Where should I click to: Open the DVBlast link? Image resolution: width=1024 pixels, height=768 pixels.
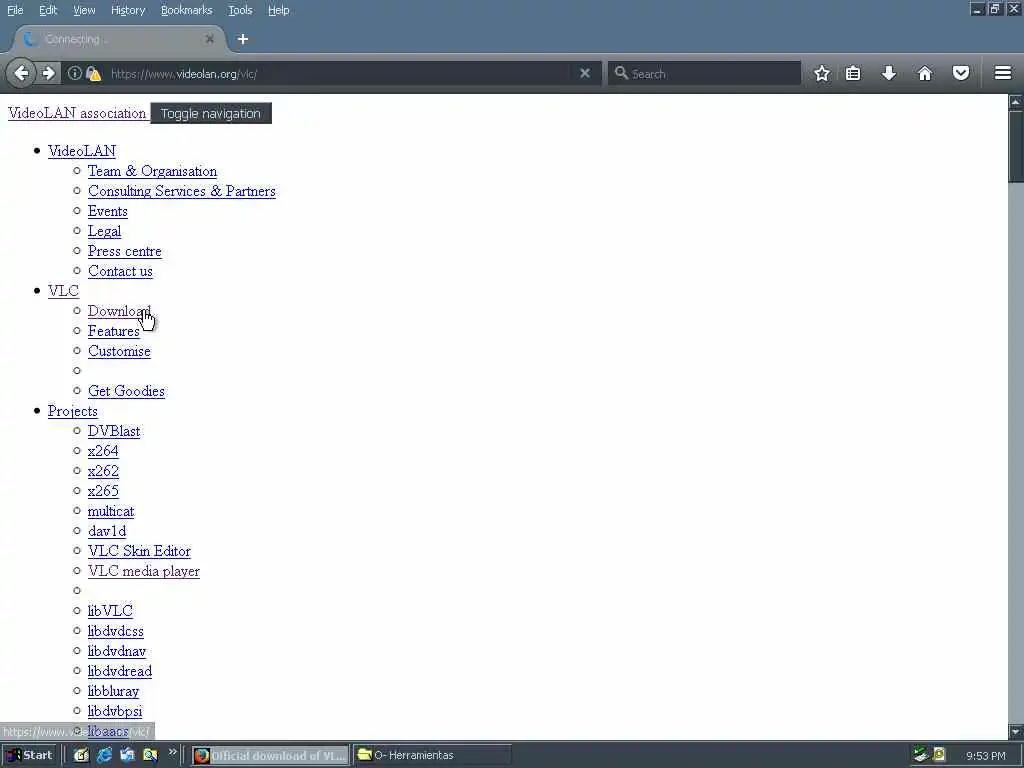click(114, 431)
